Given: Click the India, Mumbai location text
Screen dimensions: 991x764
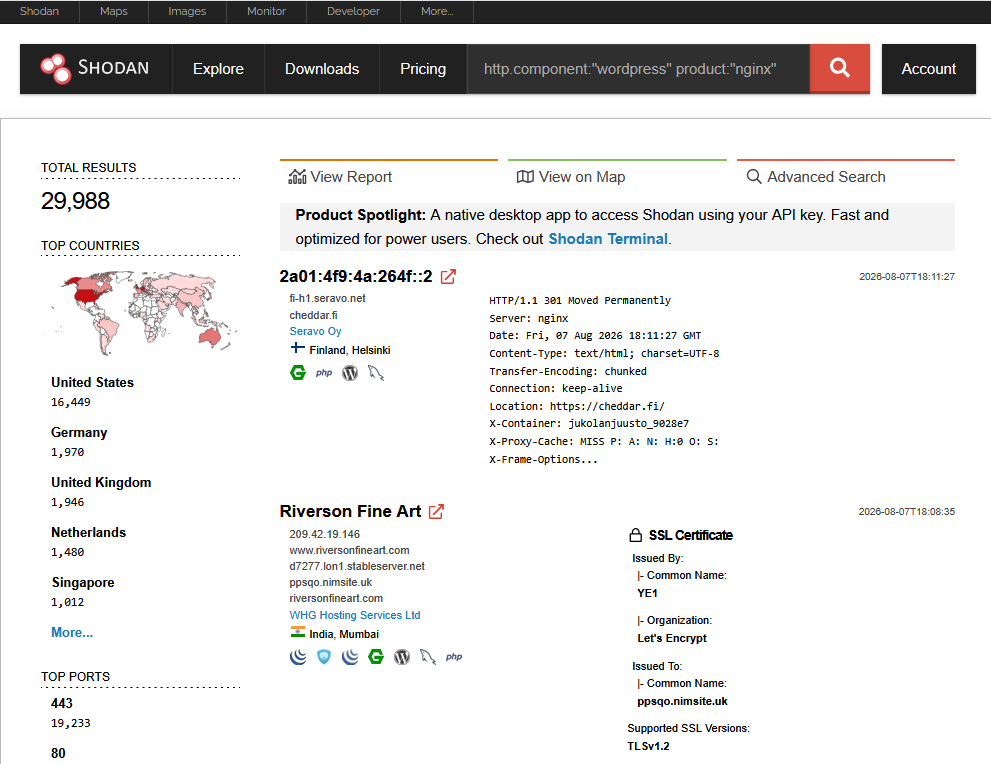Looking at the screenshot, I should (x=344, y=634).
